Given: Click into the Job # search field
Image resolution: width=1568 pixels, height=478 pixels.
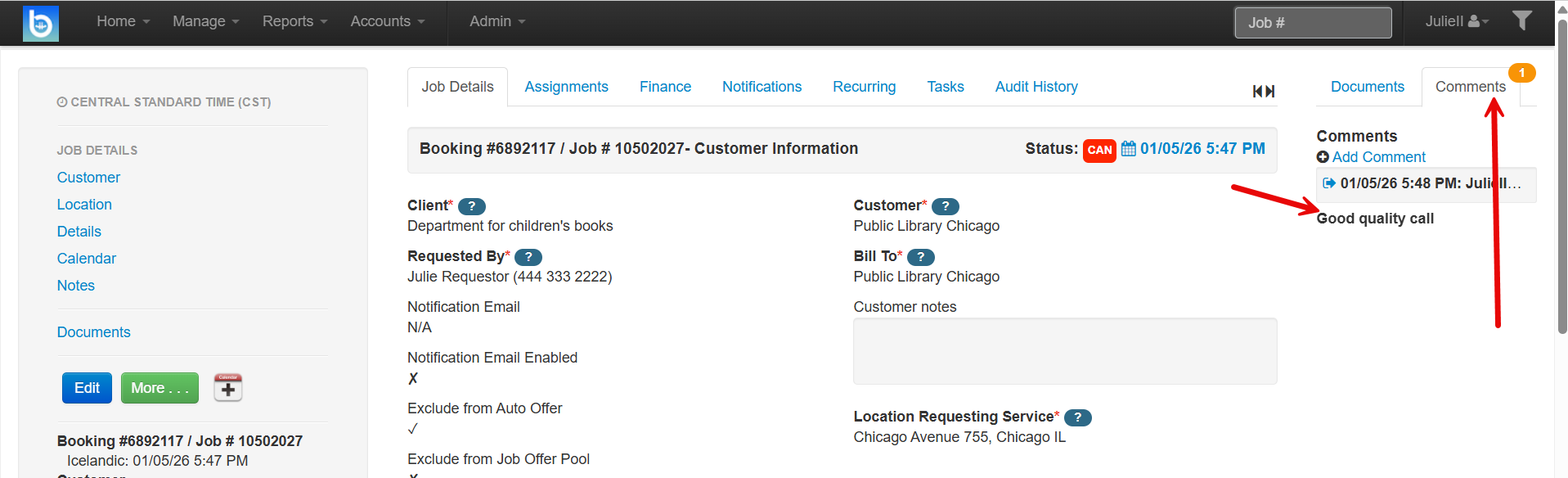Looking at the screenshot, I should [x=1313, y=23].
